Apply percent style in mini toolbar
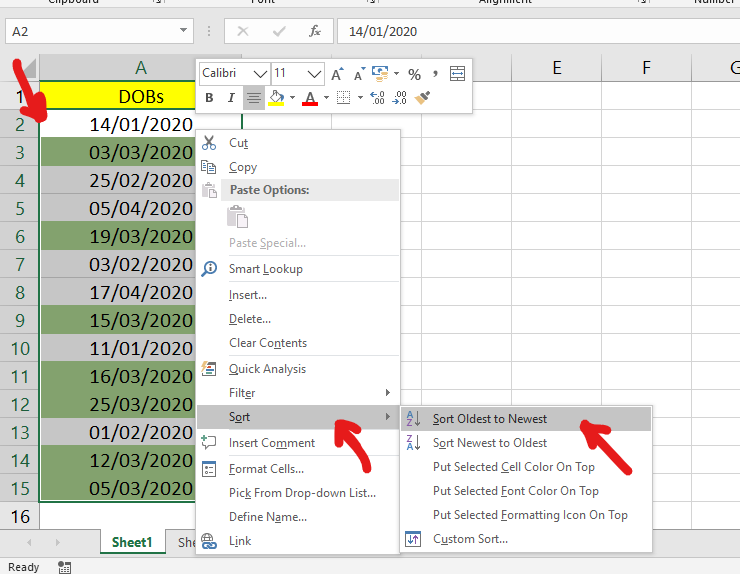This screenshot has height=574, width=740. (x=414, y=74)
